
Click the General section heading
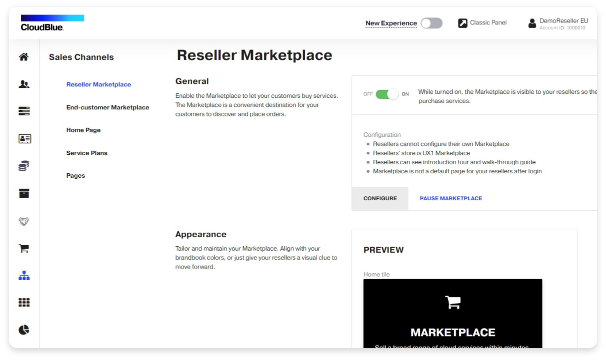192,81
